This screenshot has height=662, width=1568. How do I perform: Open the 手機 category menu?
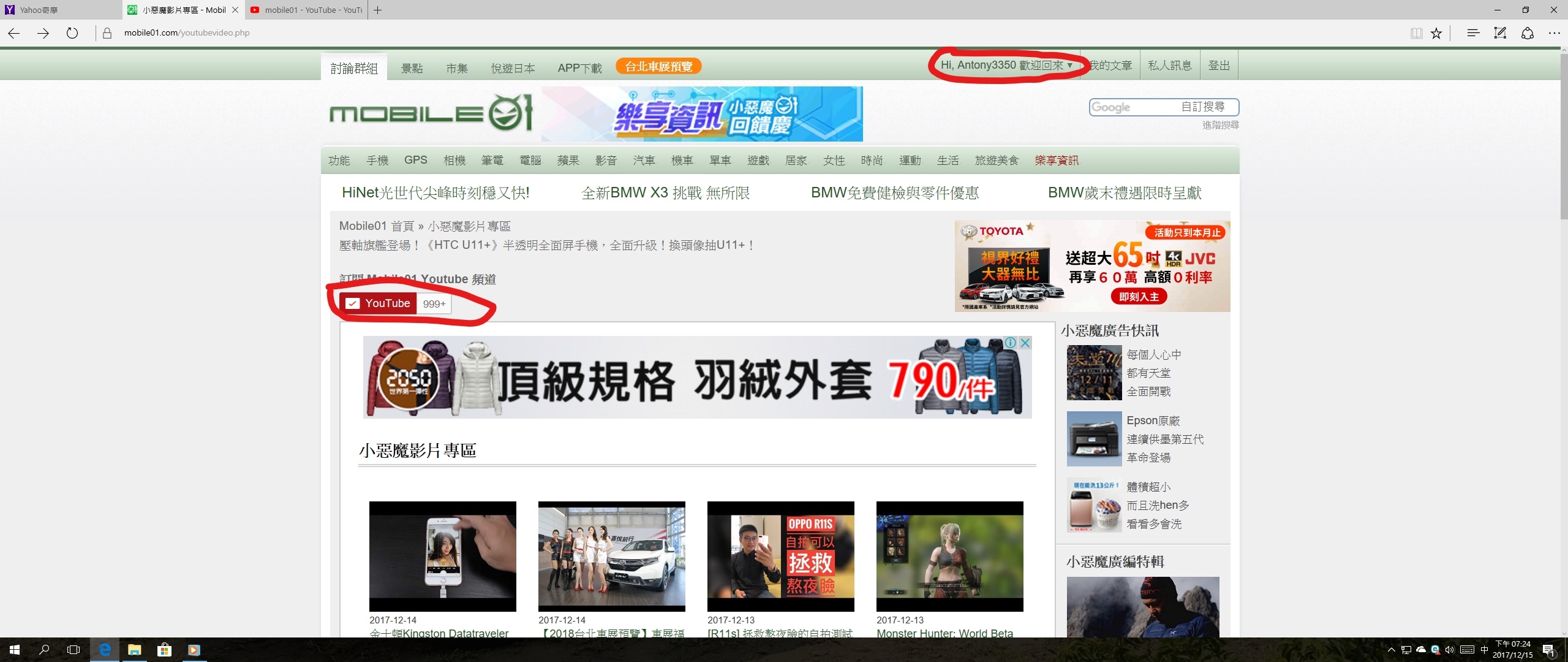[377, 161]
